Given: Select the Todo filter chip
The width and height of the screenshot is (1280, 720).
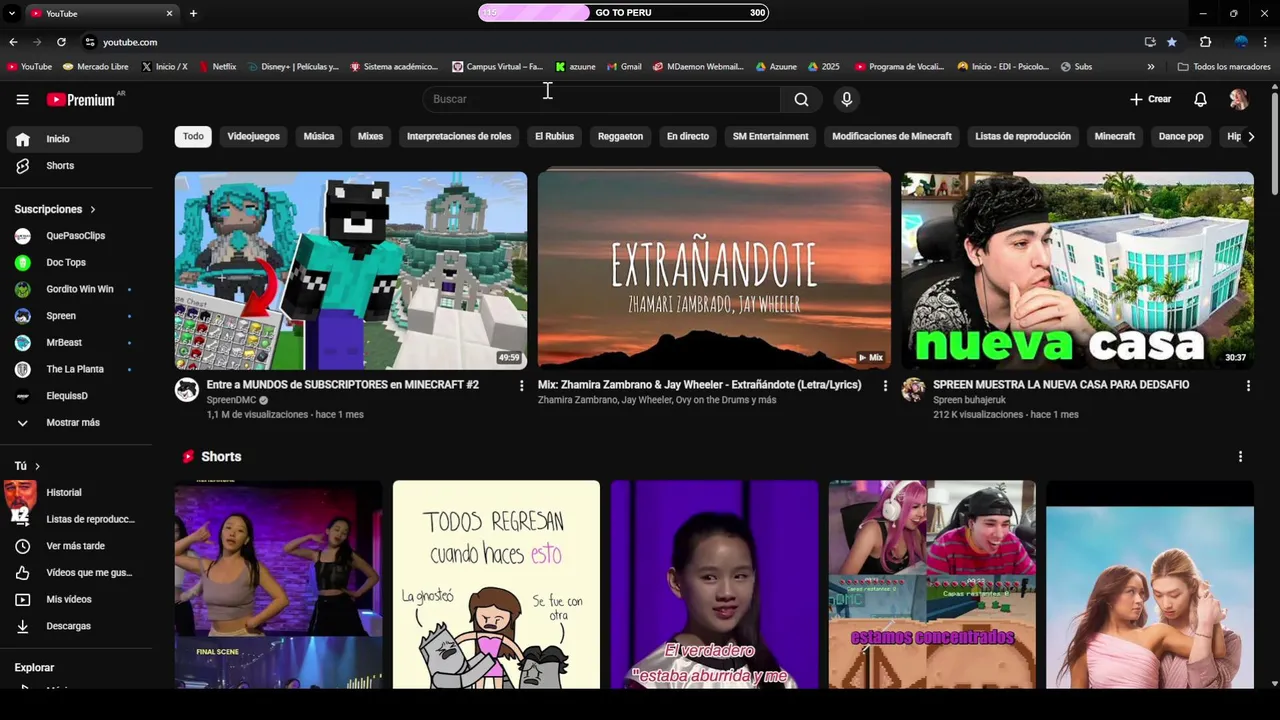Looking at the screenshot, I should 193,136.
